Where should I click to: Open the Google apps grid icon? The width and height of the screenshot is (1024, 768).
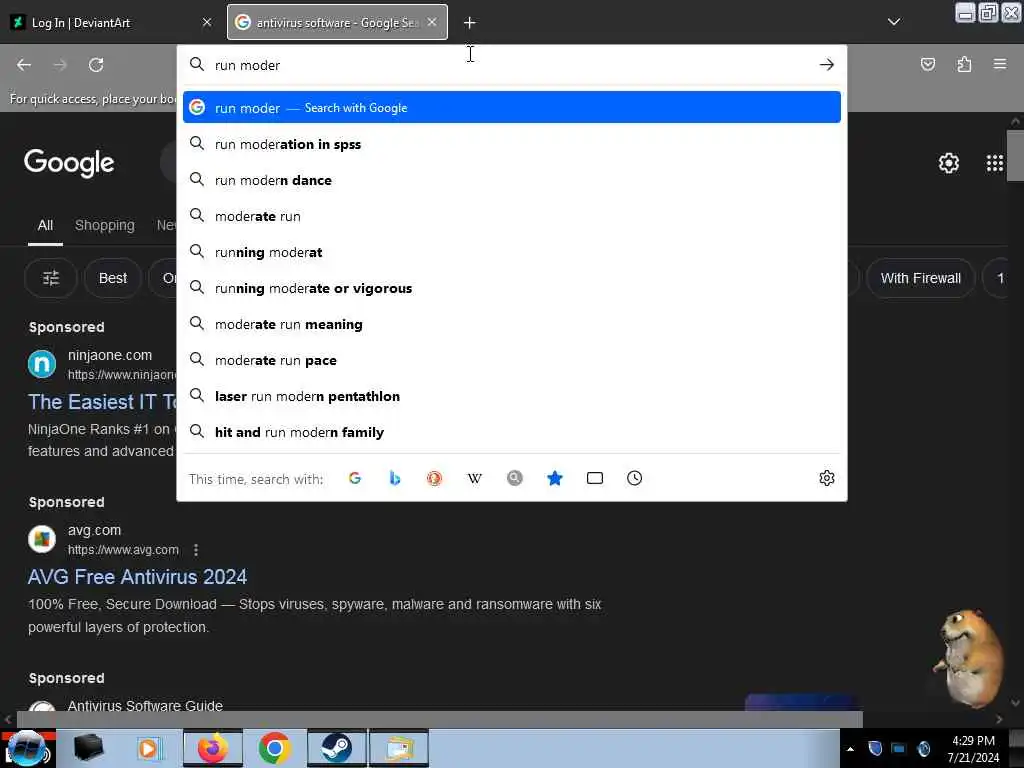point(995,163)
